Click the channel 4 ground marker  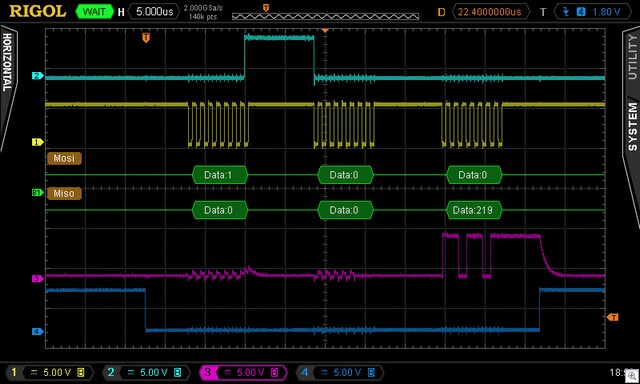38,331
